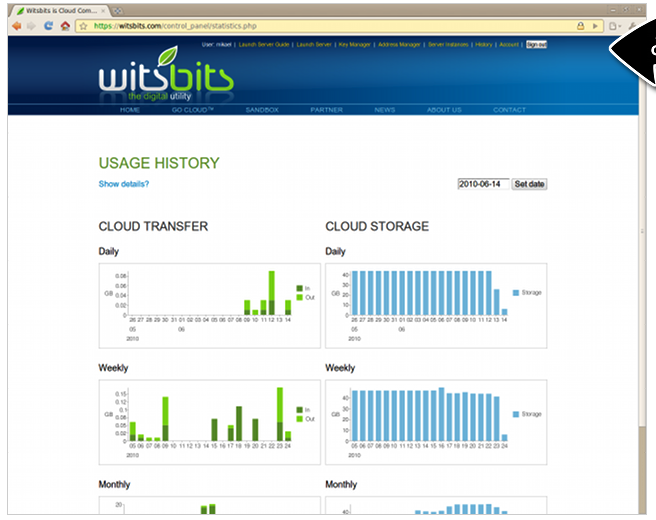This screenshot has width=656, height=520.
Task: Click the Weekly label under Cloud Storage
Action: pos(340,368)
